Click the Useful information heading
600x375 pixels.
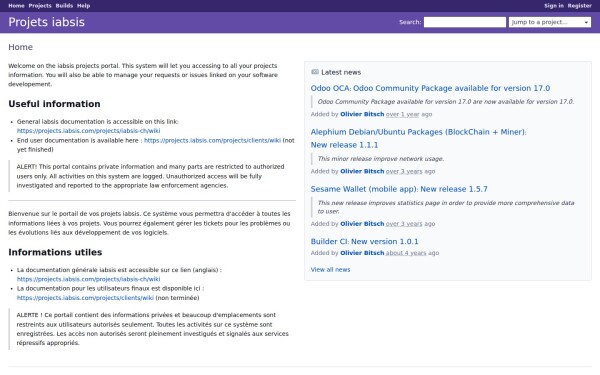coord(54,104)
